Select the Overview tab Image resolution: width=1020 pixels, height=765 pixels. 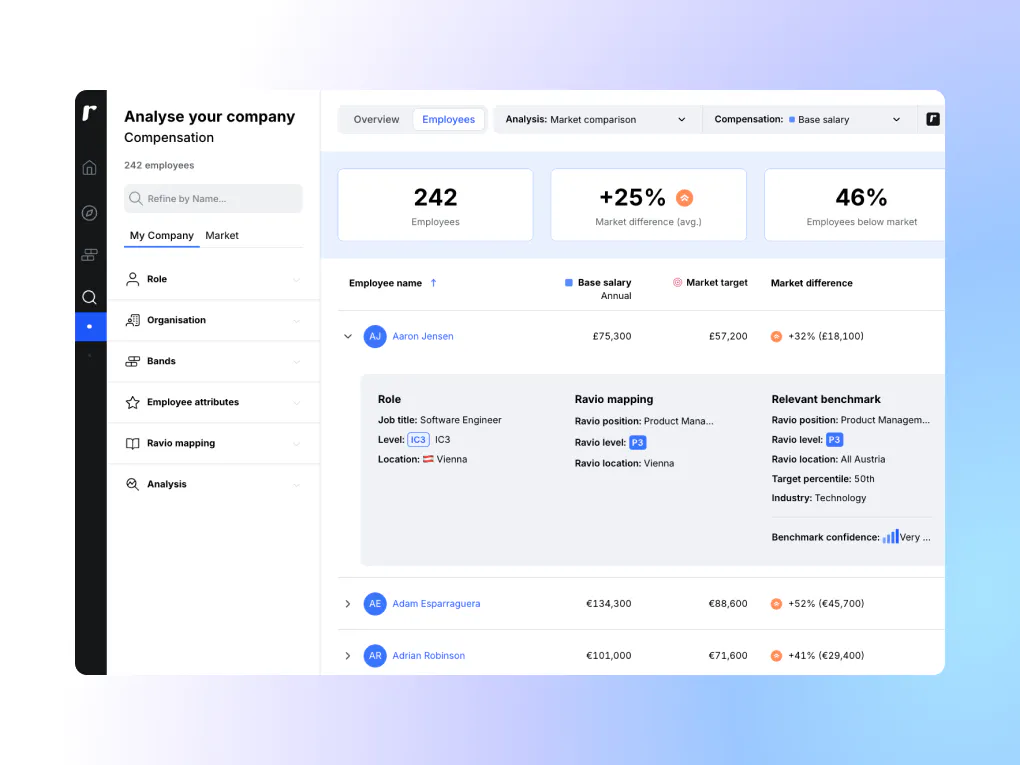click(x=376, y=119)
